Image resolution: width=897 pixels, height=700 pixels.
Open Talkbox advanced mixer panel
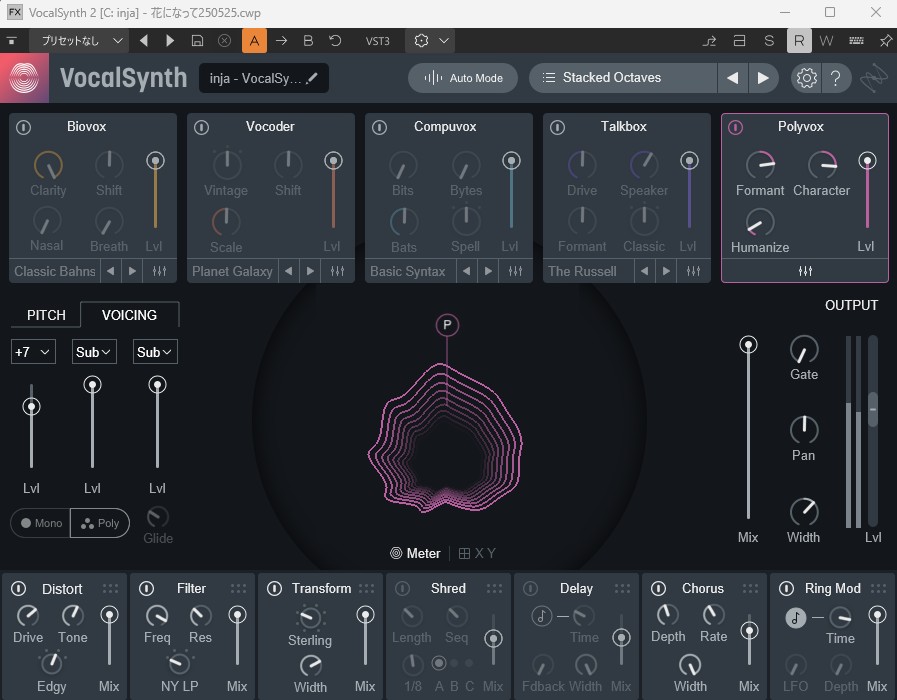[x=693, y=271]
